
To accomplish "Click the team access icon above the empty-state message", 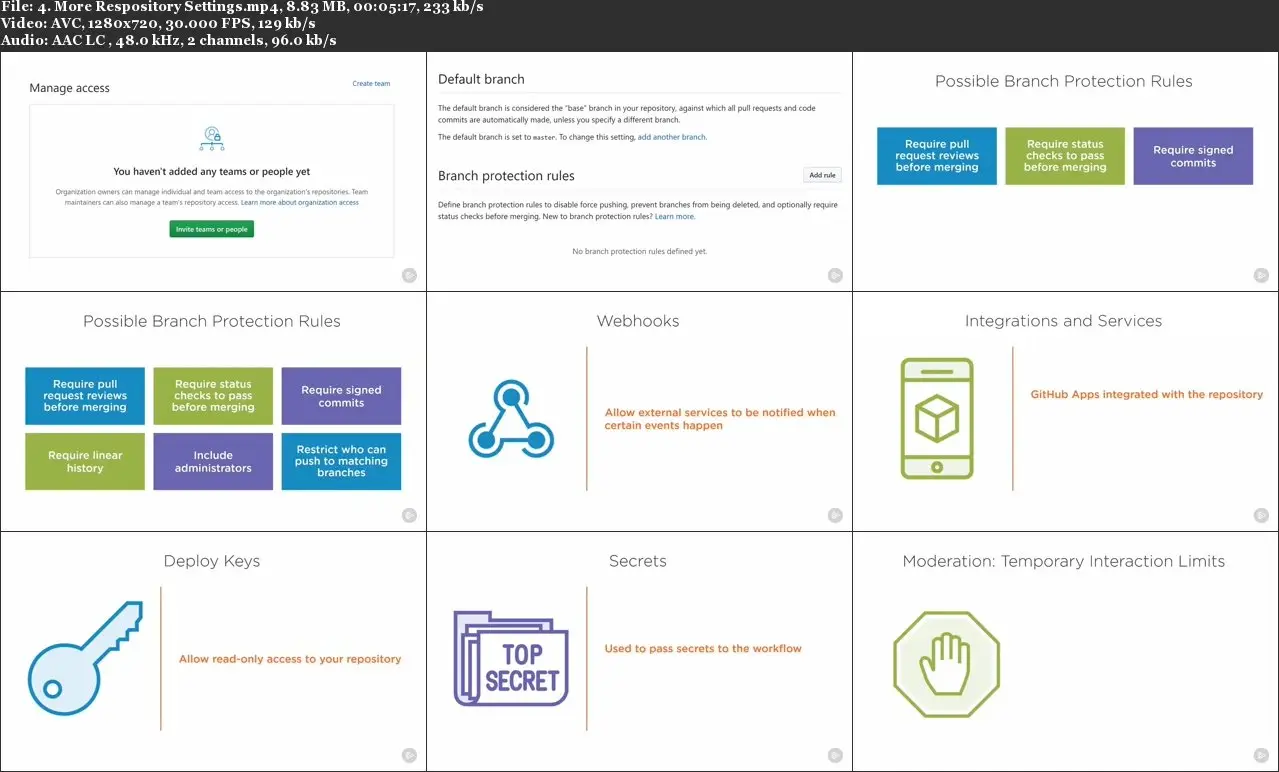I will click(x=212, y=138).
